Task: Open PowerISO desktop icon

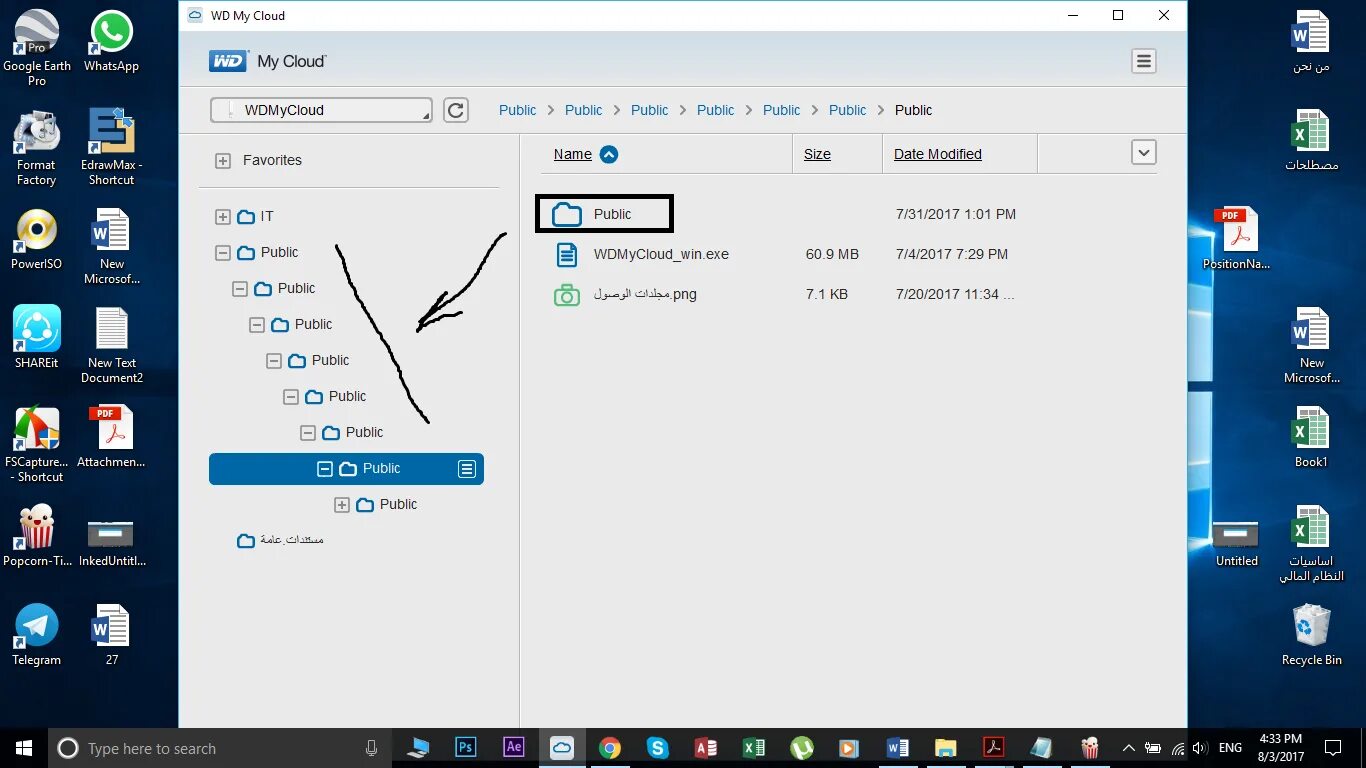Action: (37, 240)
